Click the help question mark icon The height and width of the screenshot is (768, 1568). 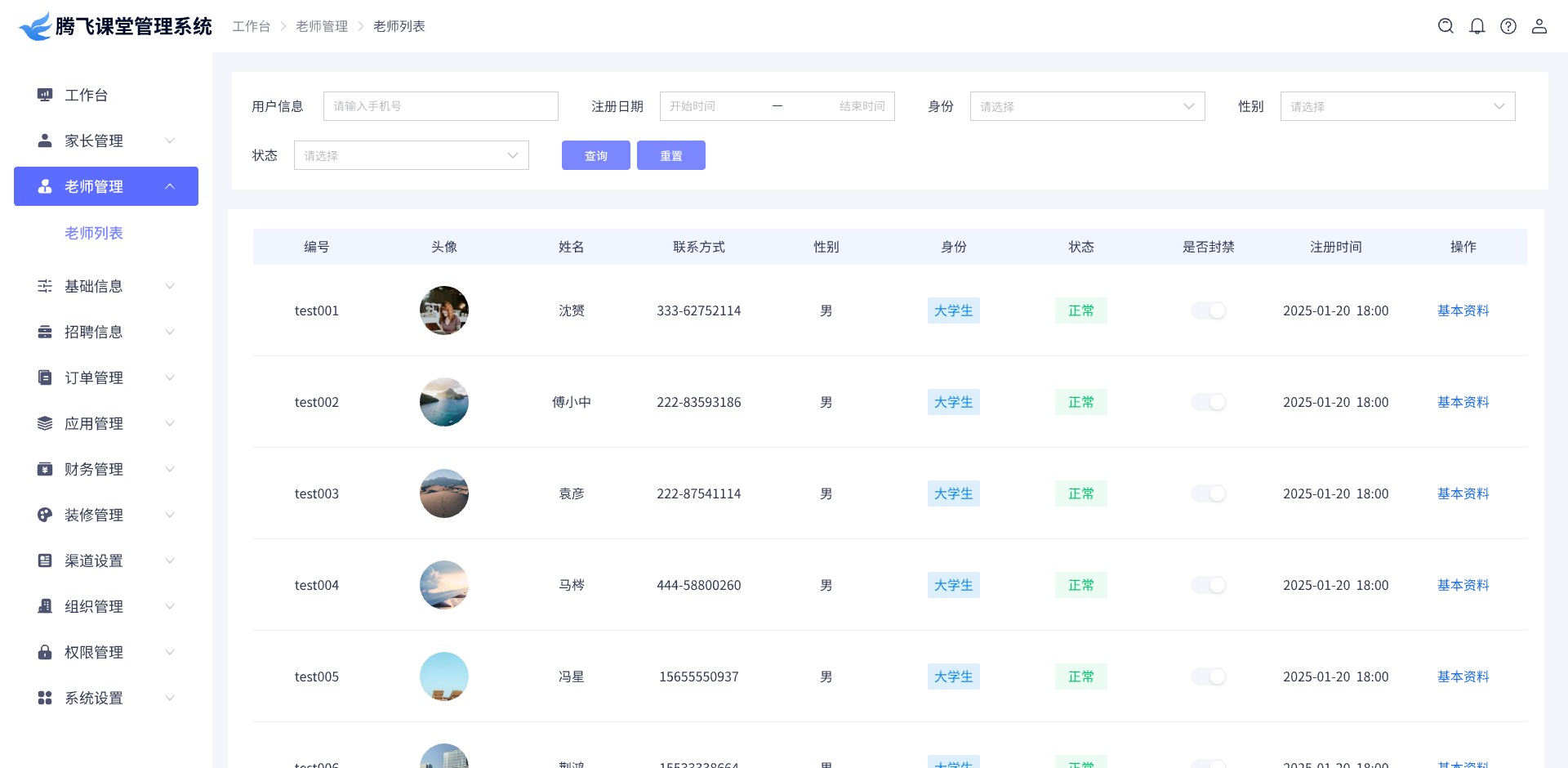pos(1508,26)
